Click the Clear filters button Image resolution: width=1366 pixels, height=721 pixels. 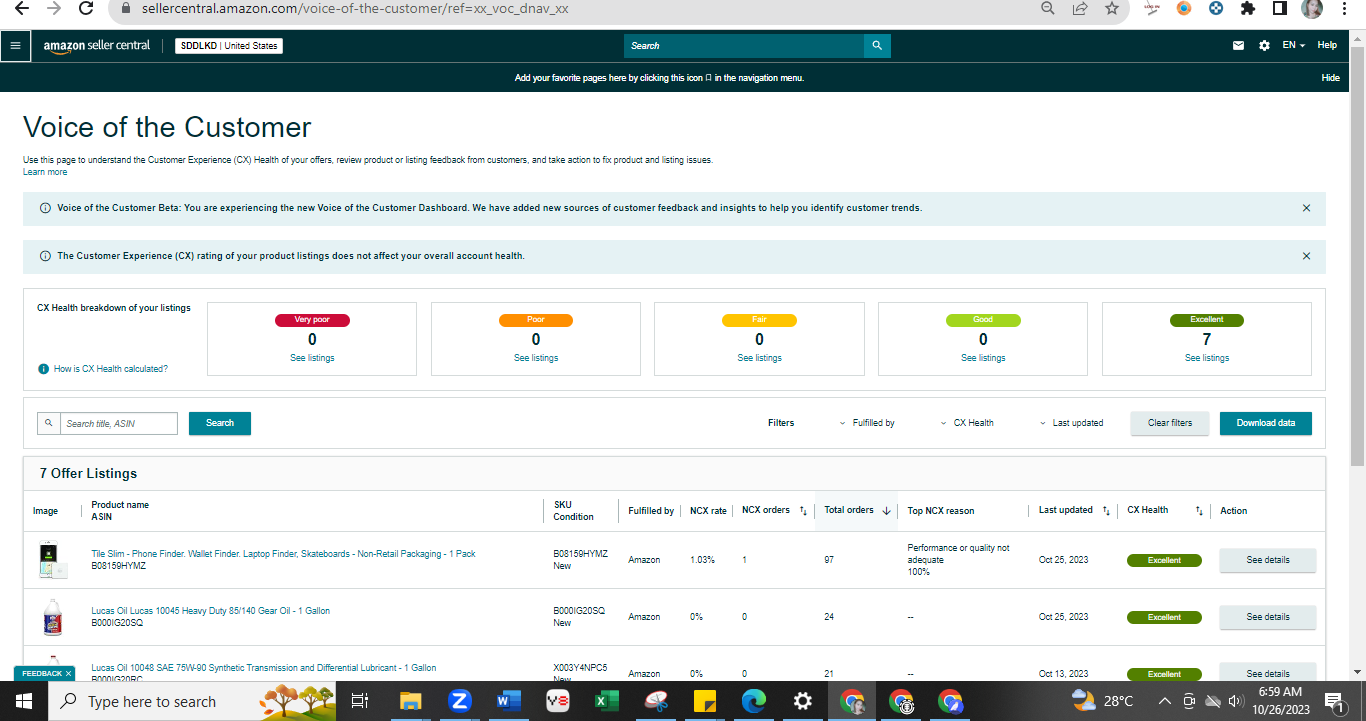pos(1170,423)
